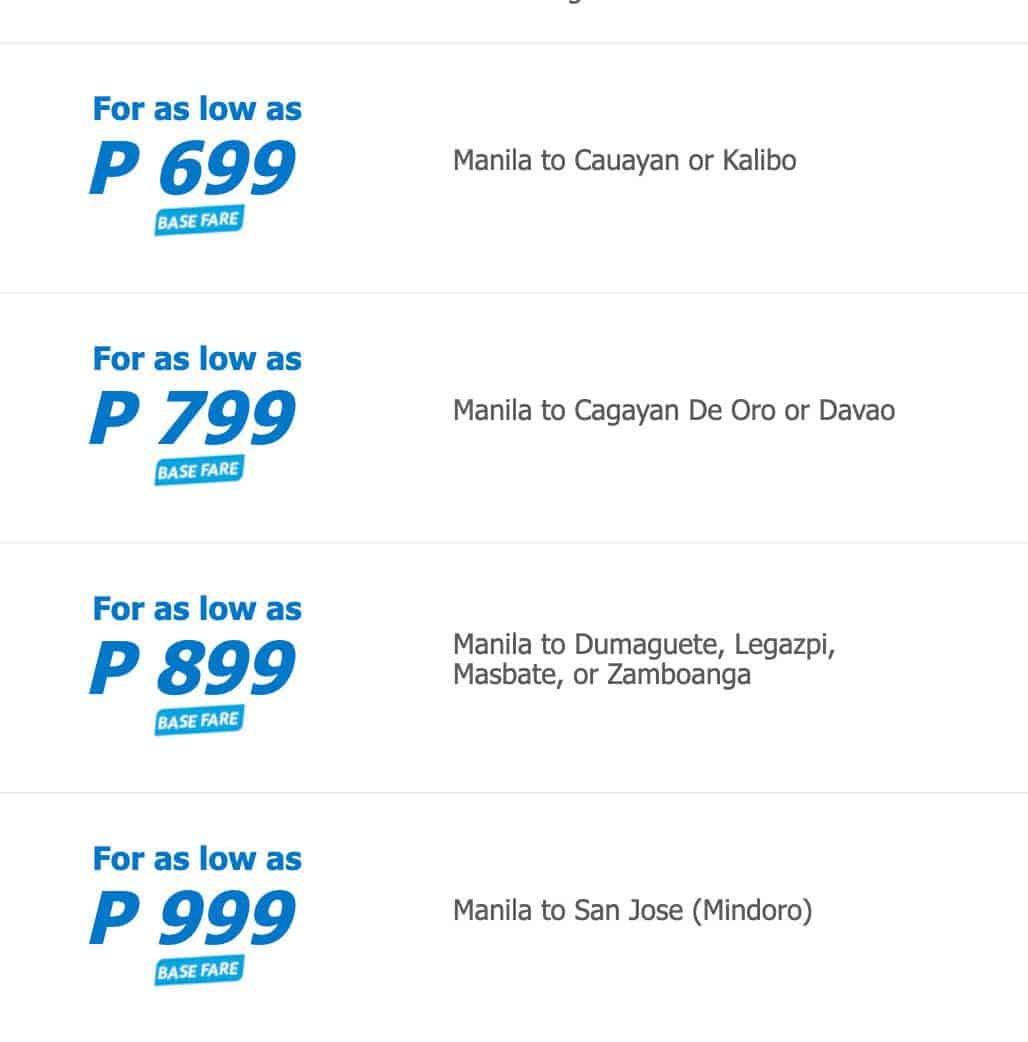Click the Cauayan destination name
The image size is (1028, 1042).
(x=627, y=161)
